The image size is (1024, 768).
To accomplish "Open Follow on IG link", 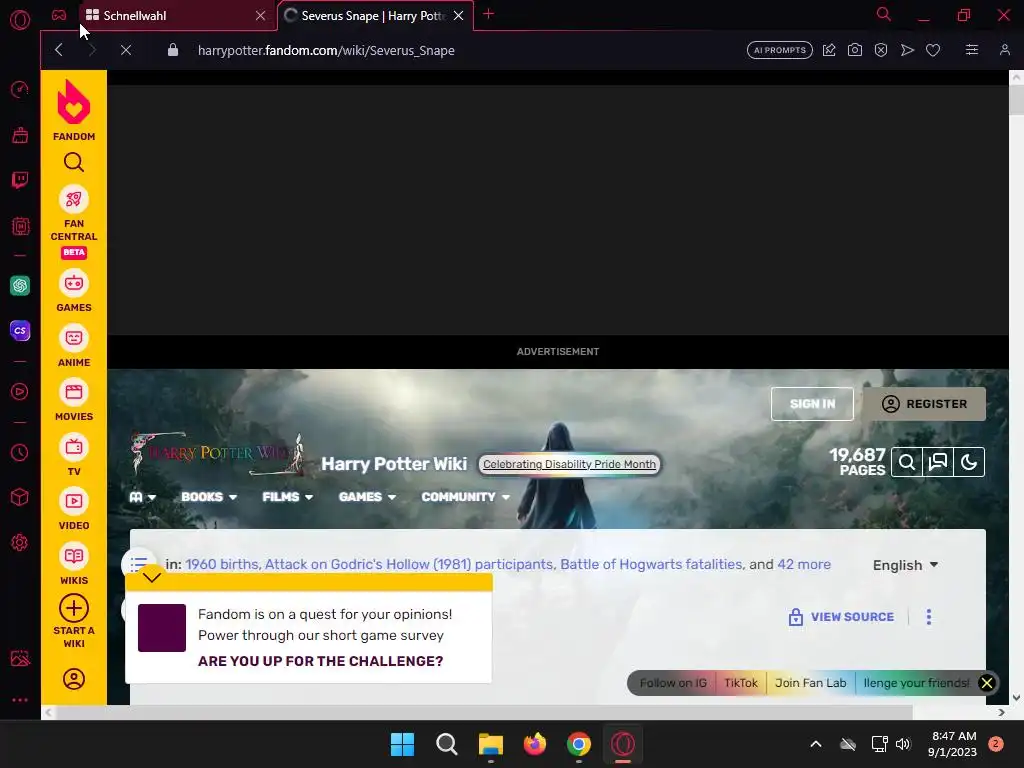I will [673, 683].
